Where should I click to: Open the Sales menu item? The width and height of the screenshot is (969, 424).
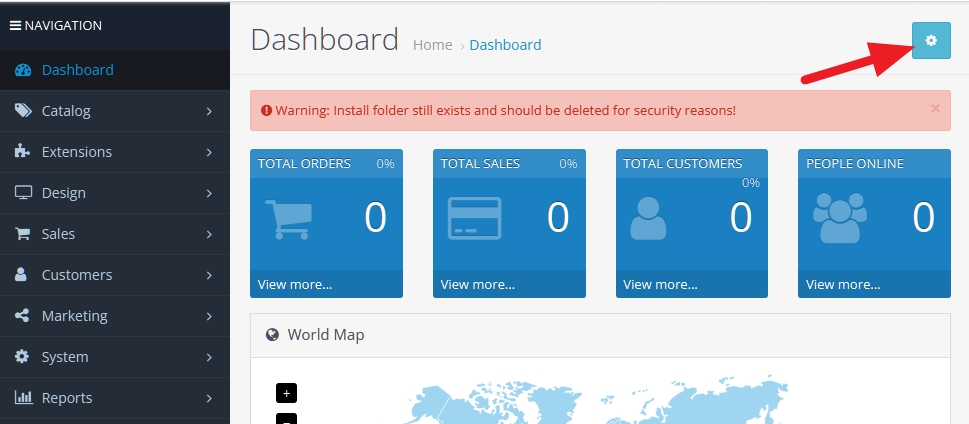point(115,234)
